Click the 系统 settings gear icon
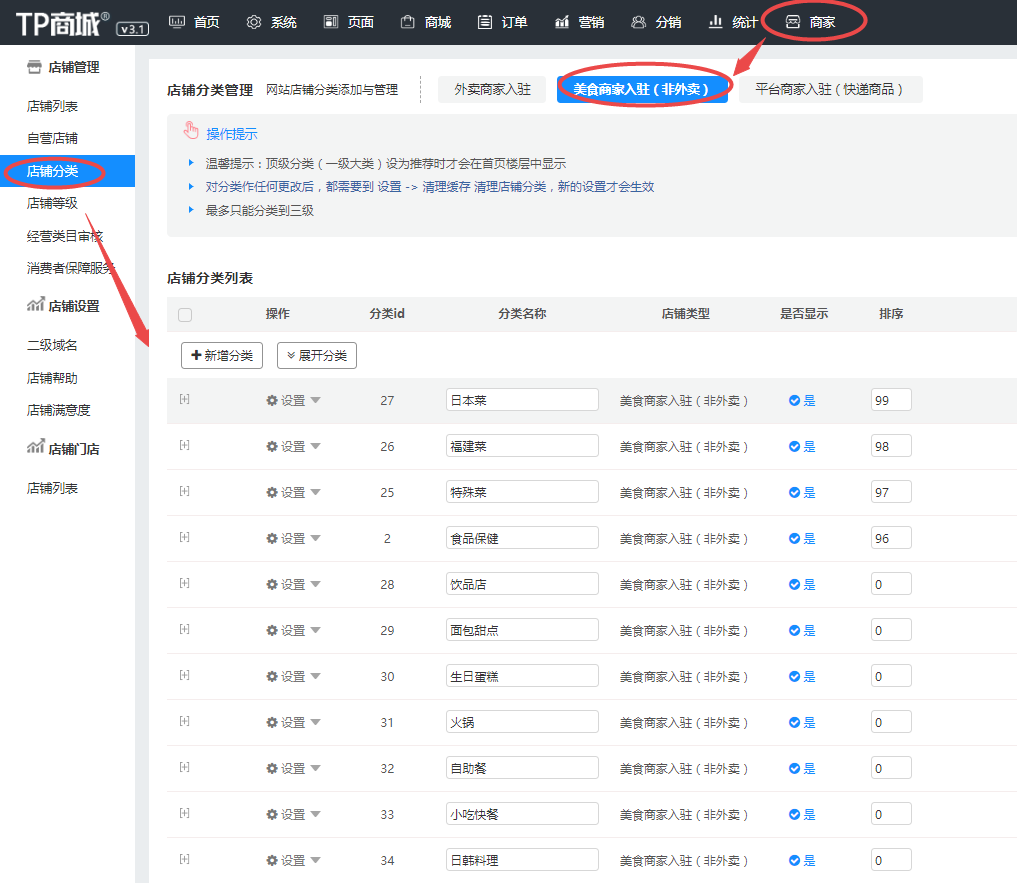 pyautogui.click(x=254, y=21)
